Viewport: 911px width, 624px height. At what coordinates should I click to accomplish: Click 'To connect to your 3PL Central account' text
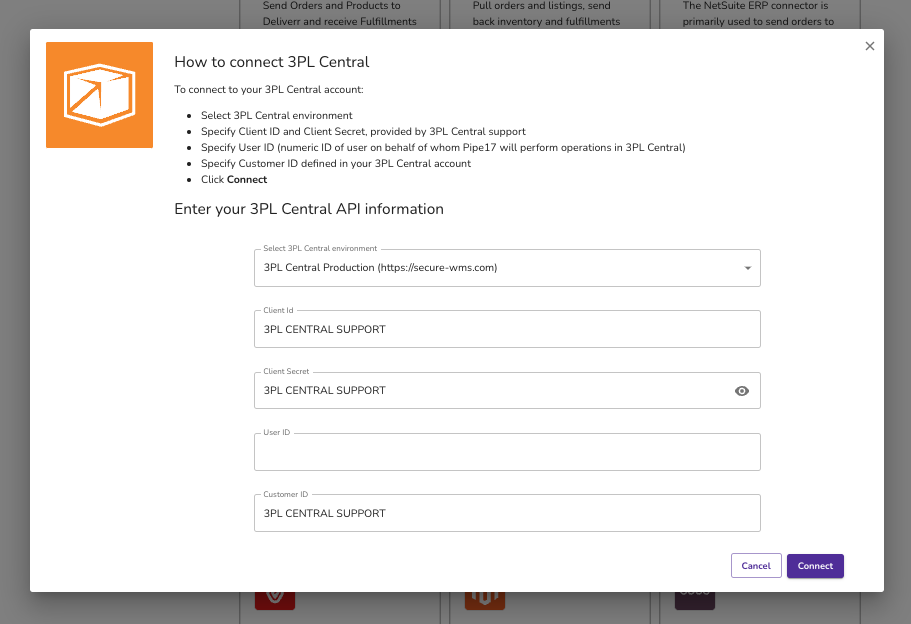coord(269,89)
